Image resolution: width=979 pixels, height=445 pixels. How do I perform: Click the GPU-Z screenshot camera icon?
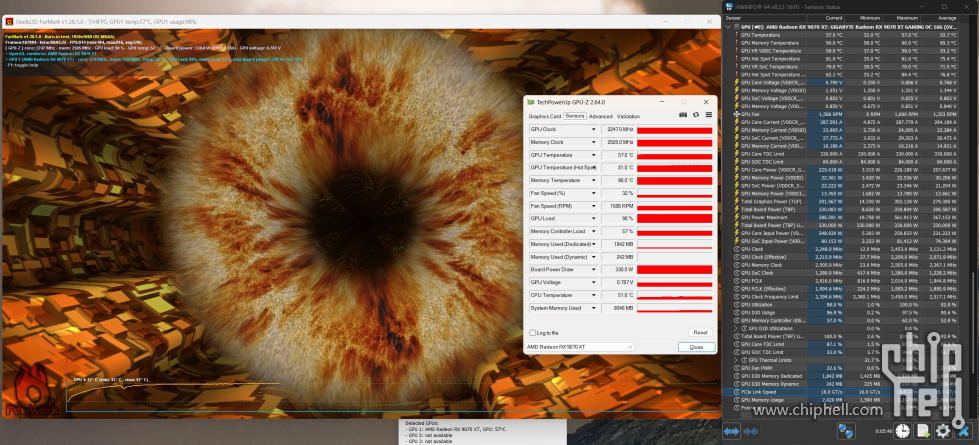[x=683, y=115]
